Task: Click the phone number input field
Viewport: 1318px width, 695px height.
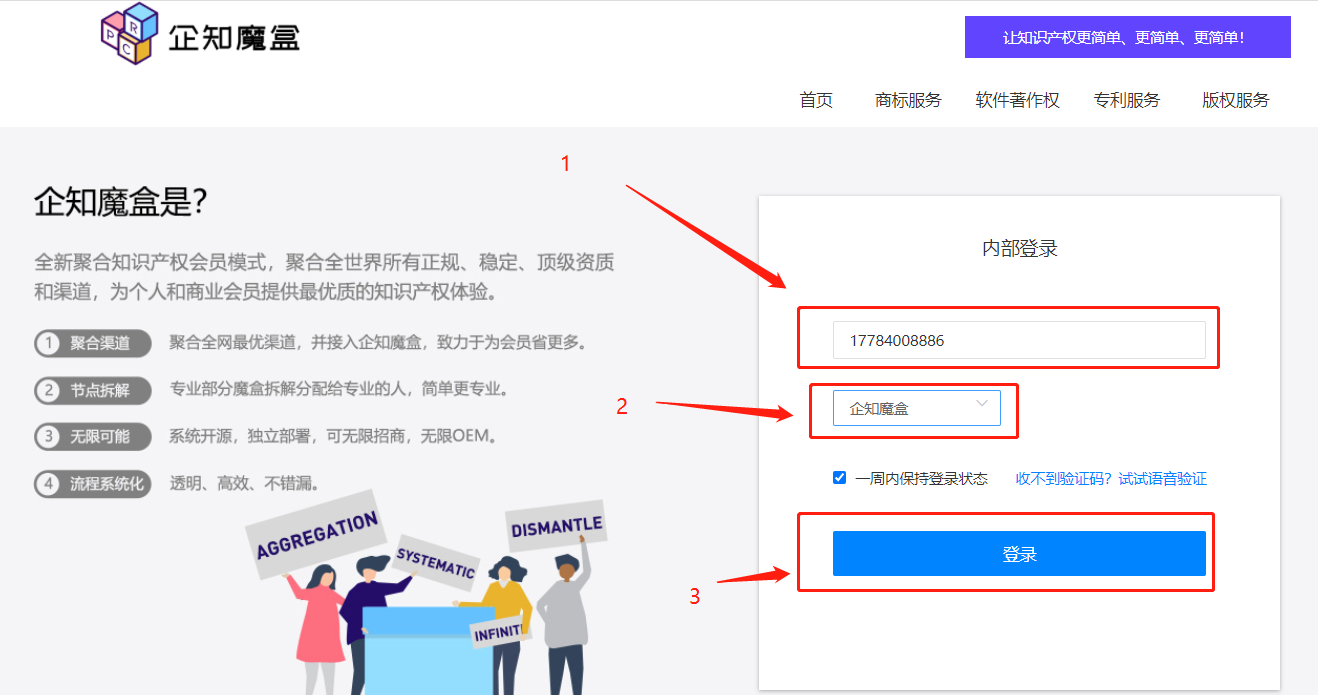Action: click(1019, 340)
